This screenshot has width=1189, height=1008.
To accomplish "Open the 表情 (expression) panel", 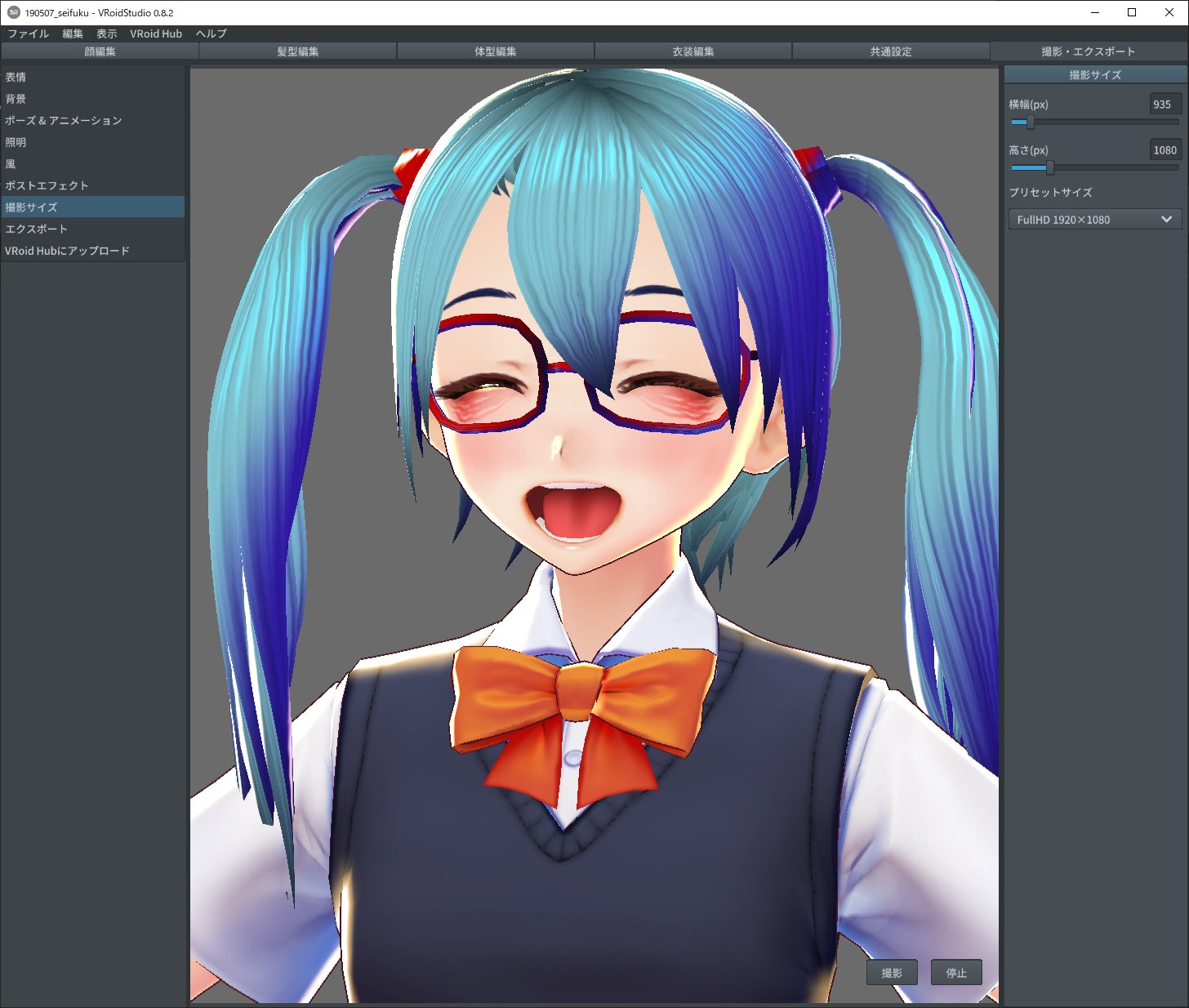I will point(15,77).
